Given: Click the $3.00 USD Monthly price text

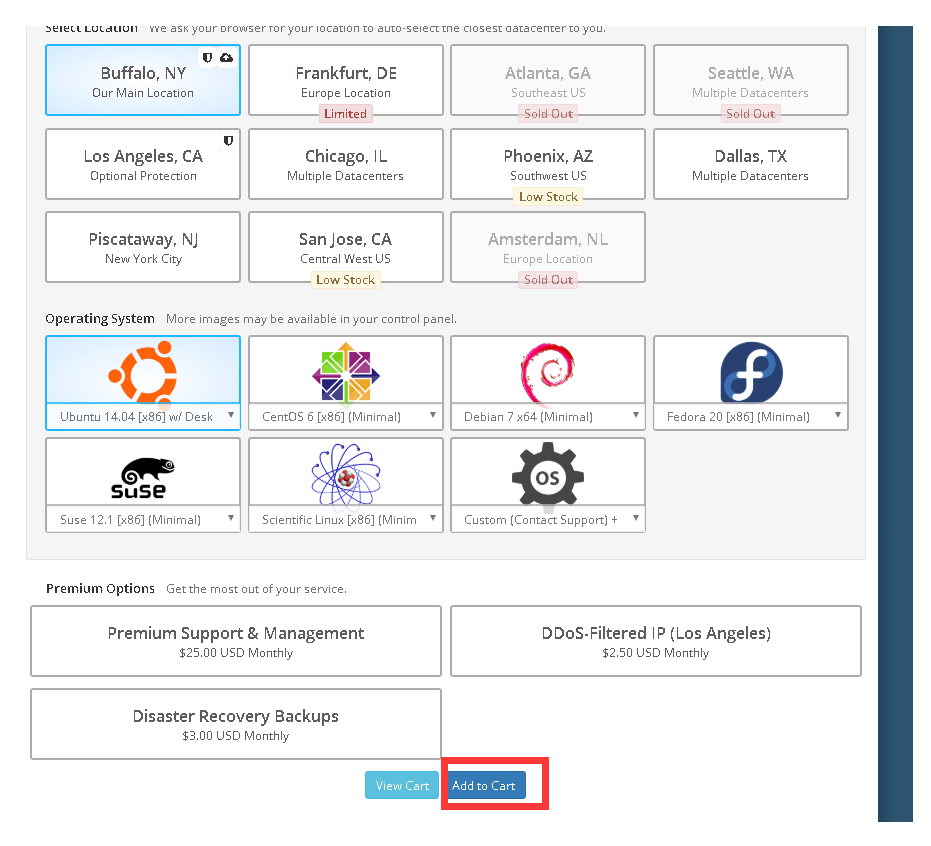Looking at the screenshot, I should pyautogui.click(x=236, y=736).
